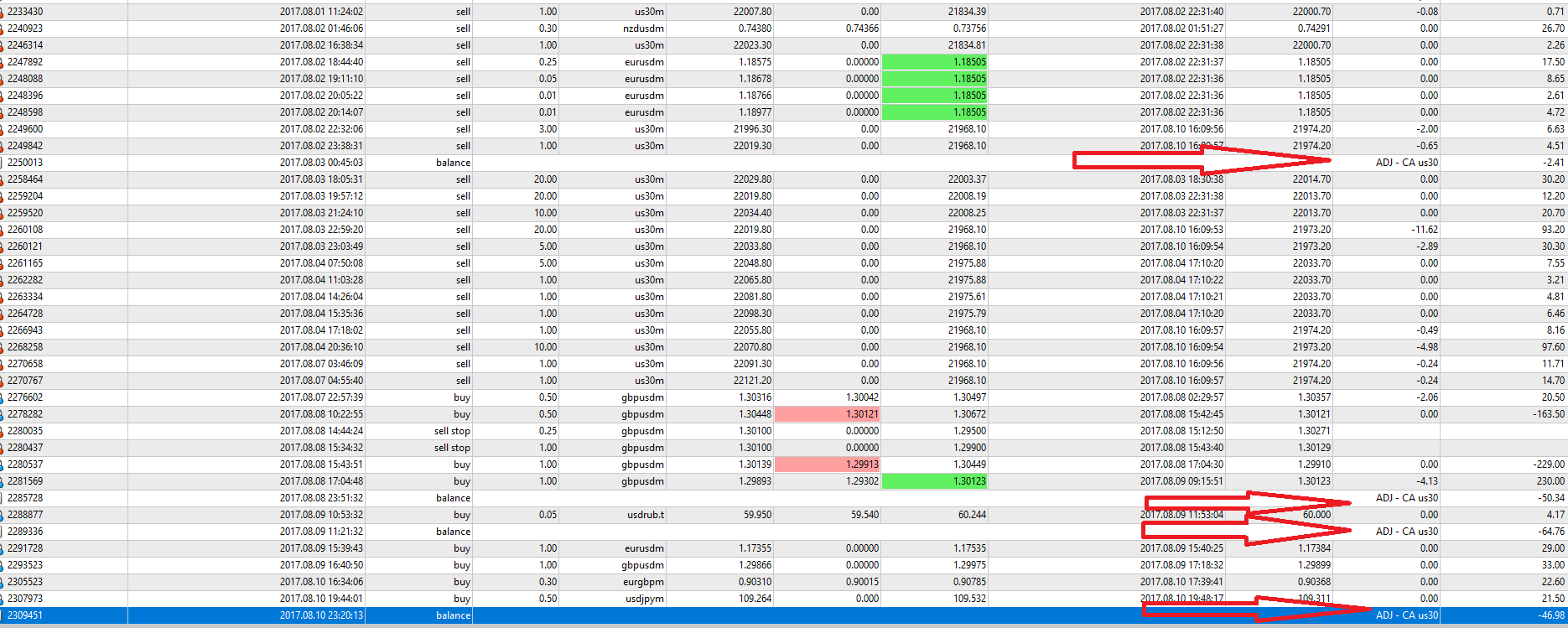Select close price 0.74291
This screenshot has width=1568, height=628.
[1314, 29]
